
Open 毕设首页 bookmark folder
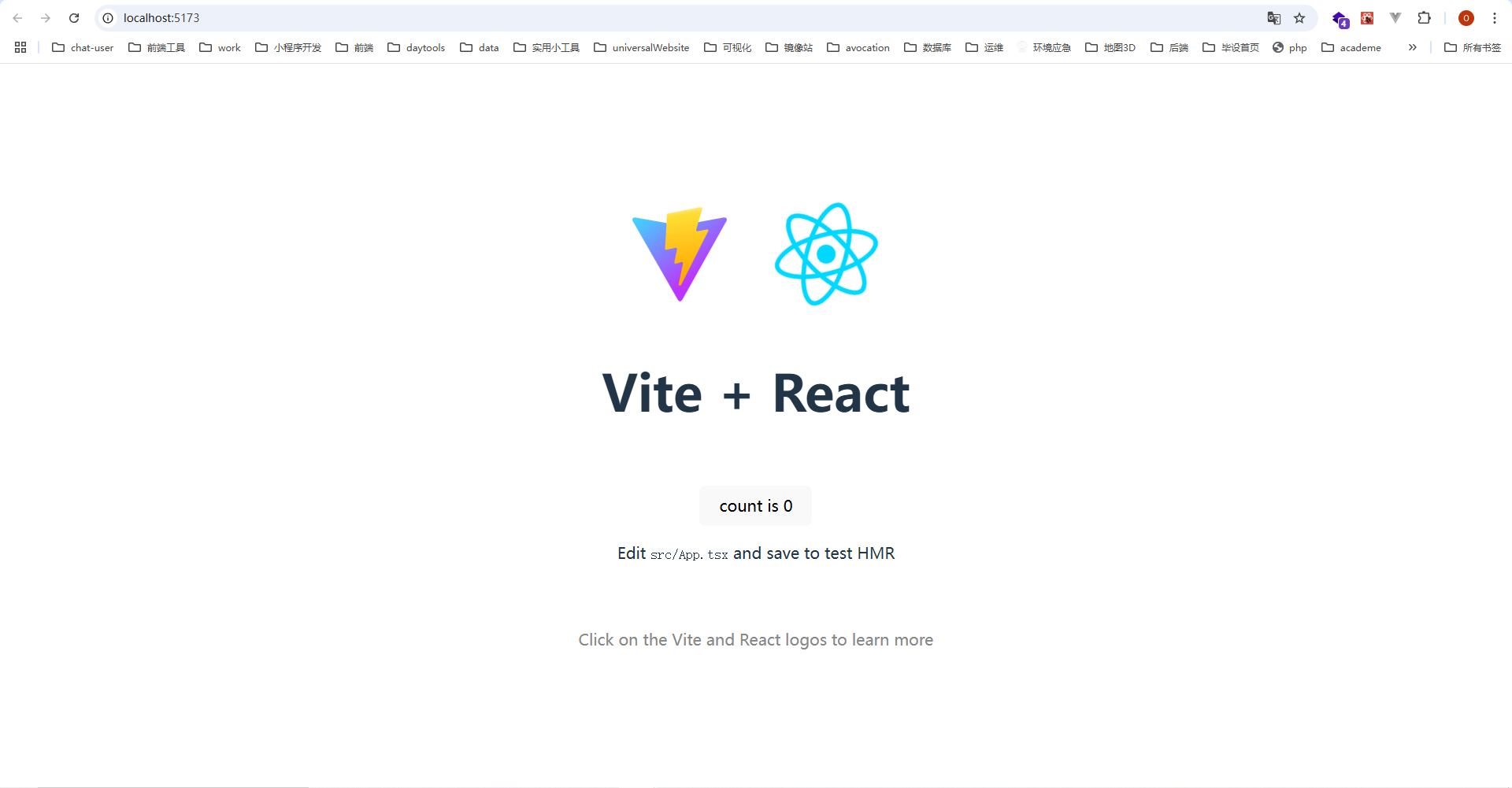click(x=1231, y=47)
